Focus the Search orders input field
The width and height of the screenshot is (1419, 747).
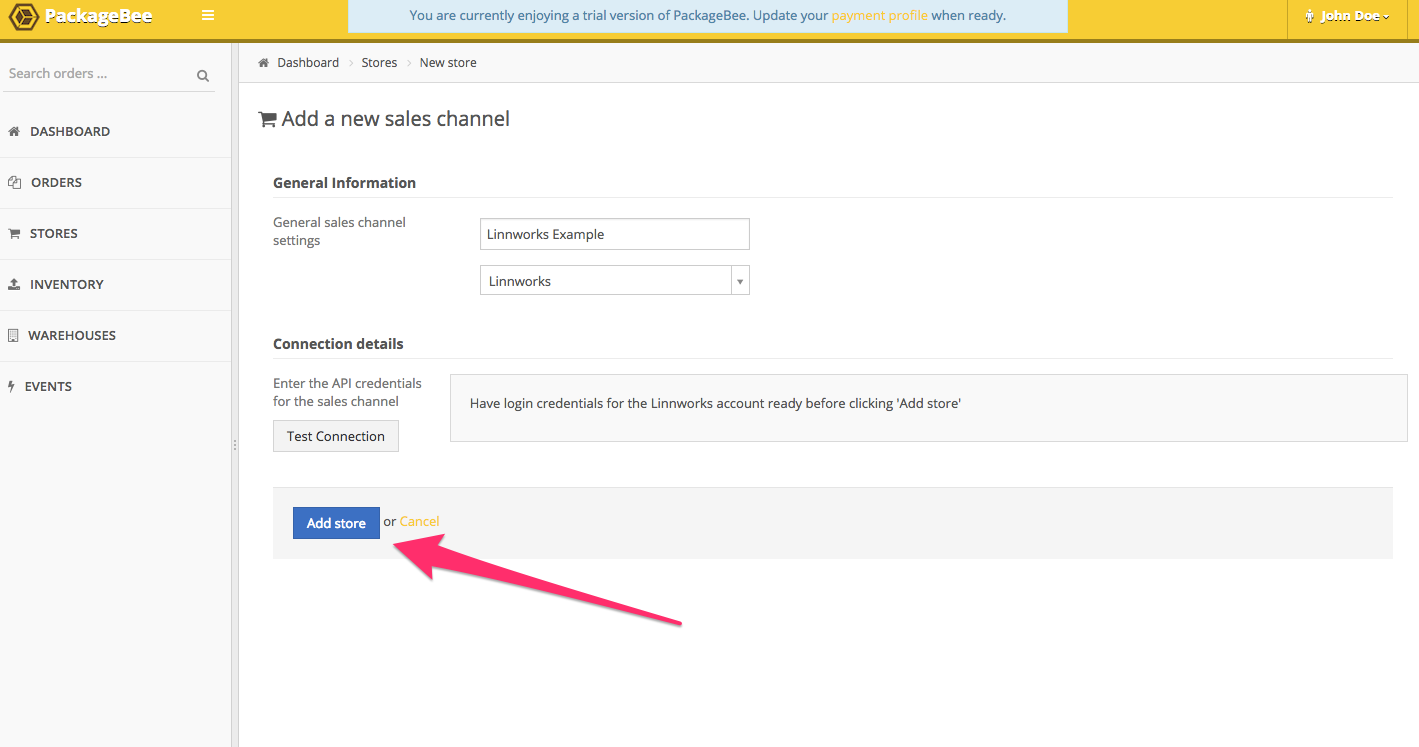click(x=100, y=74)
